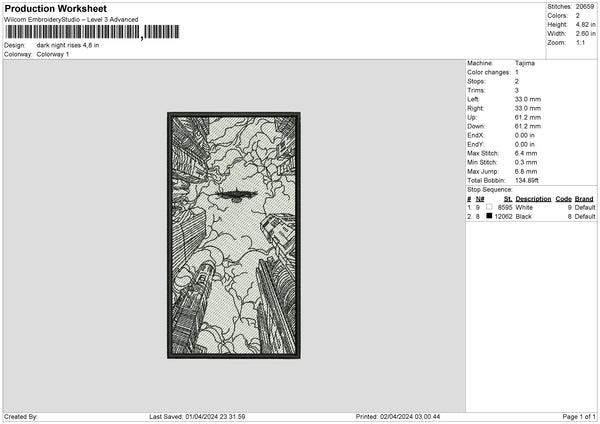The width and height of the screenshot is (600, 424).
Task: Click the Min Stitch value 0.3 mm
Action: coord(526,162)
